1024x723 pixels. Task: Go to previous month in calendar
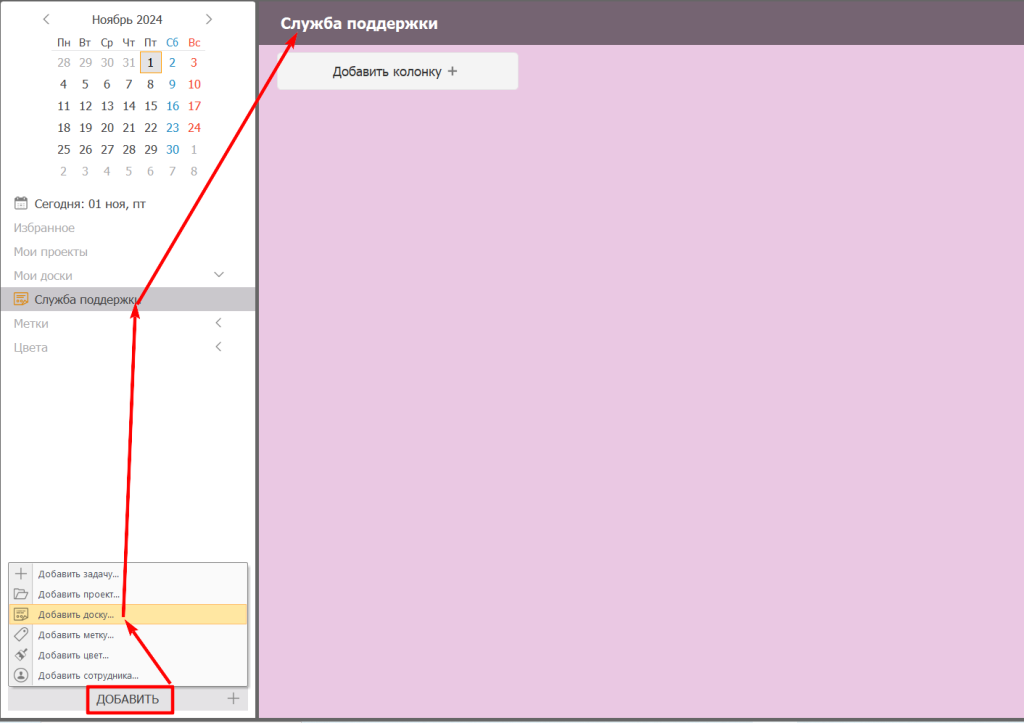(46, 19)
